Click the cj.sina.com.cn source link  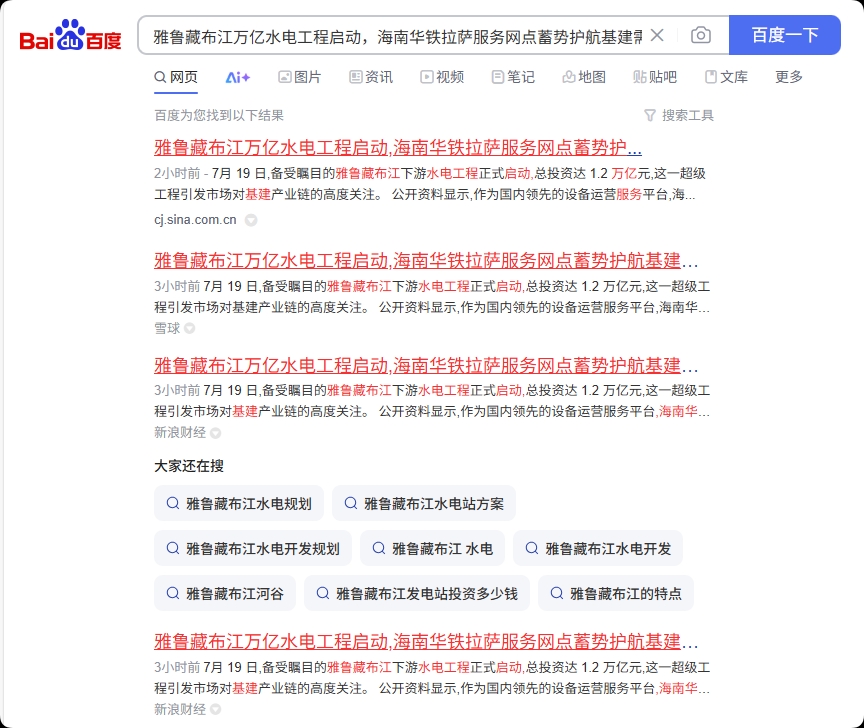coord(195,220)
